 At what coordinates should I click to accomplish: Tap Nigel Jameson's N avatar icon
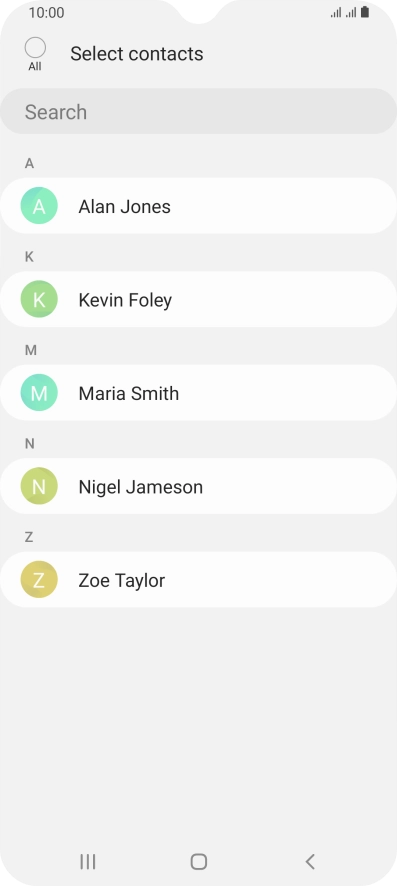(39, 486)
